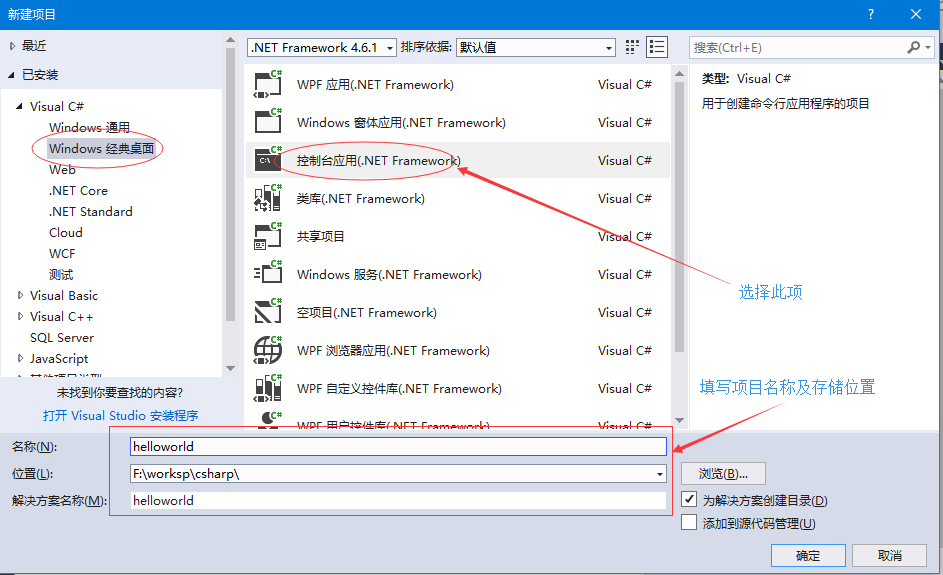Open the Visual Studio 安装程序 link
The height and width of the screenshot is (575, 943).
pyautogui.click(x=120, y=415)
